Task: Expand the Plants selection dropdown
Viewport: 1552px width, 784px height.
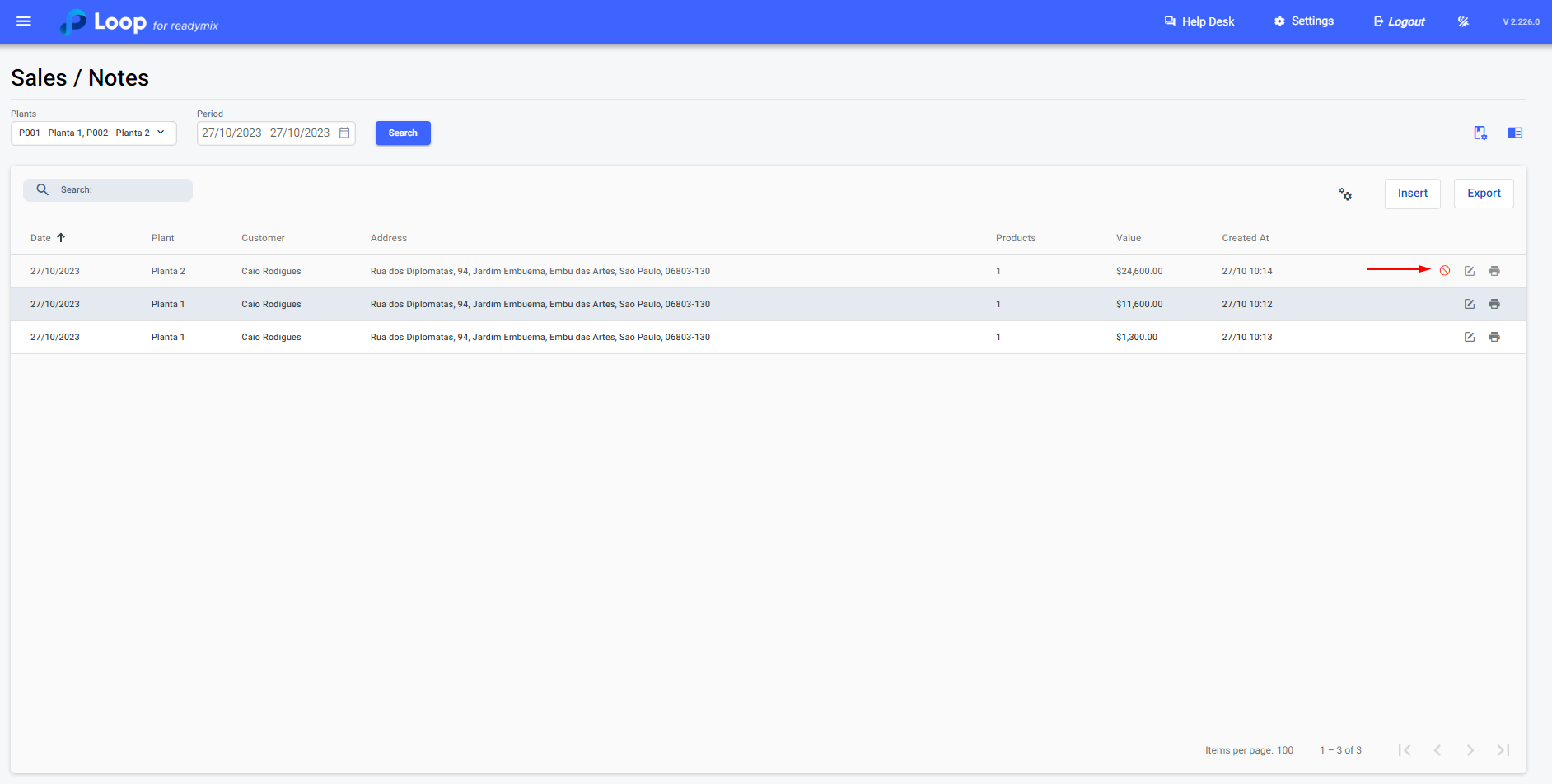Action: pyautogui.click(x=93, y=133)
